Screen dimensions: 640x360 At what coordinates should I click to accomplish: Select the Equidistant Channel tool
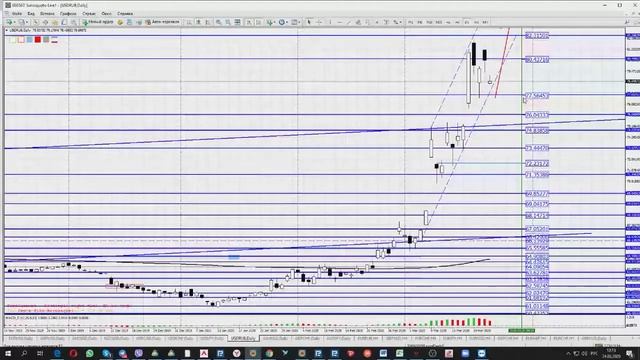coord(358,22)
